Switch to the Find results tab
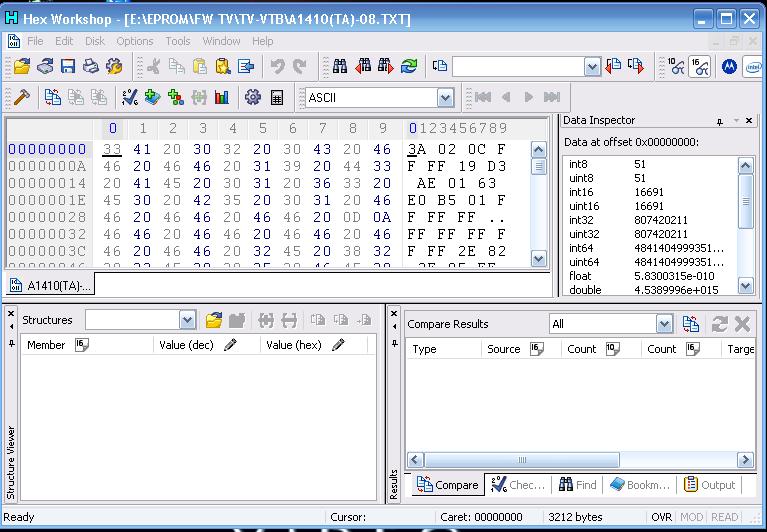 point(578,485)
